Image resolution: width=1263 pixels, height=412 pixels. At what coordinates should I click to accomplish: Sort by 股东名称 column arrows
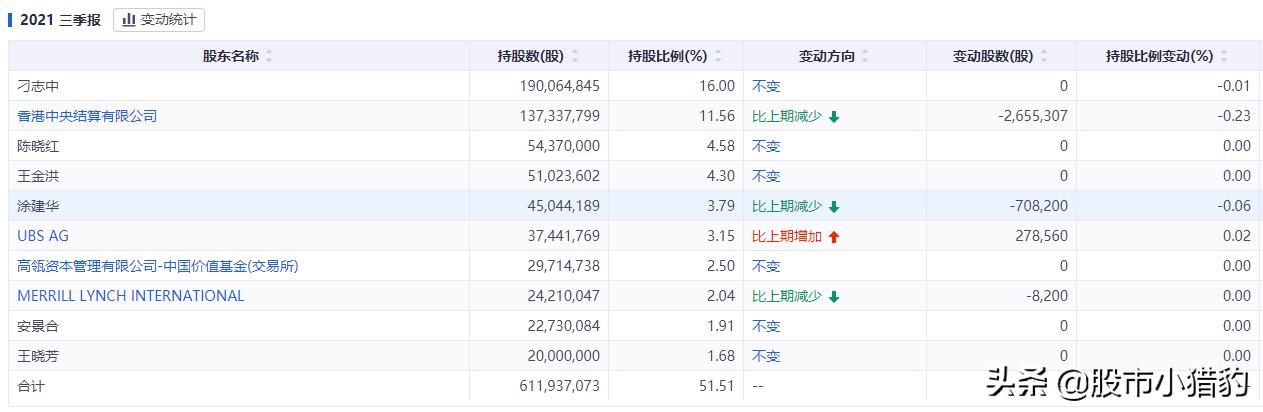[x=269, y=56]
